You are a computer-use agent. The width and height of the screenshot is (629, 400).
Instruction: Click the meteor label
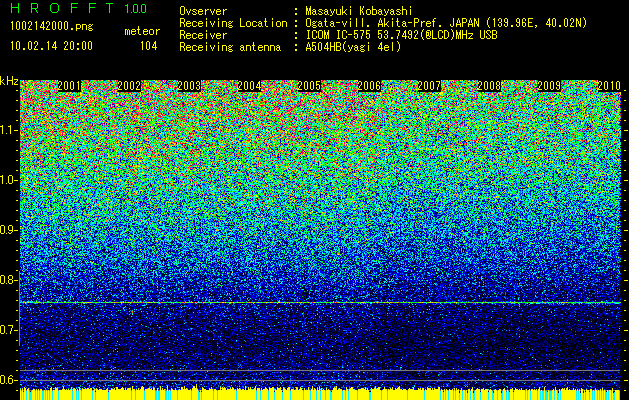coord(142,31)
